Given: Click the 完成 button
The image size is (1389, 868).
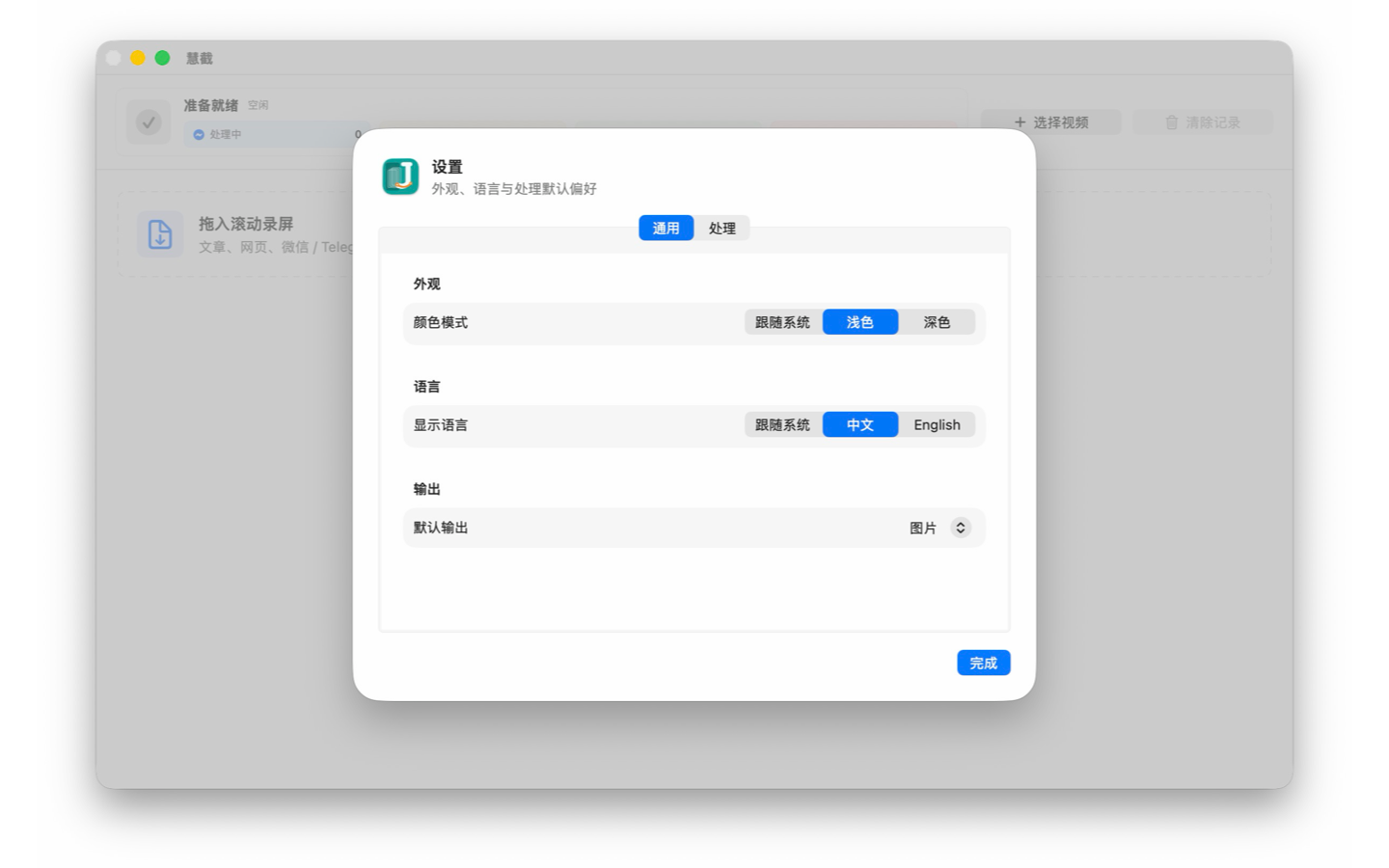Looking at the screenshot, I should point(983,663).
